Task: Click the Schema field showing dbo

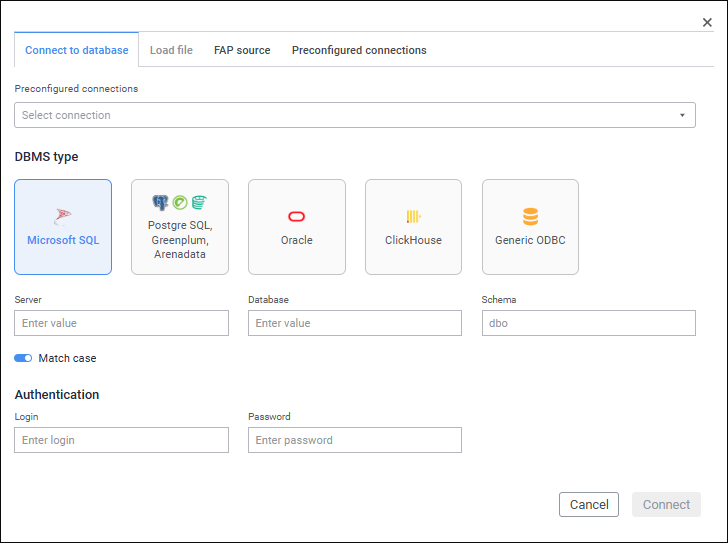Action: point(588,323)
